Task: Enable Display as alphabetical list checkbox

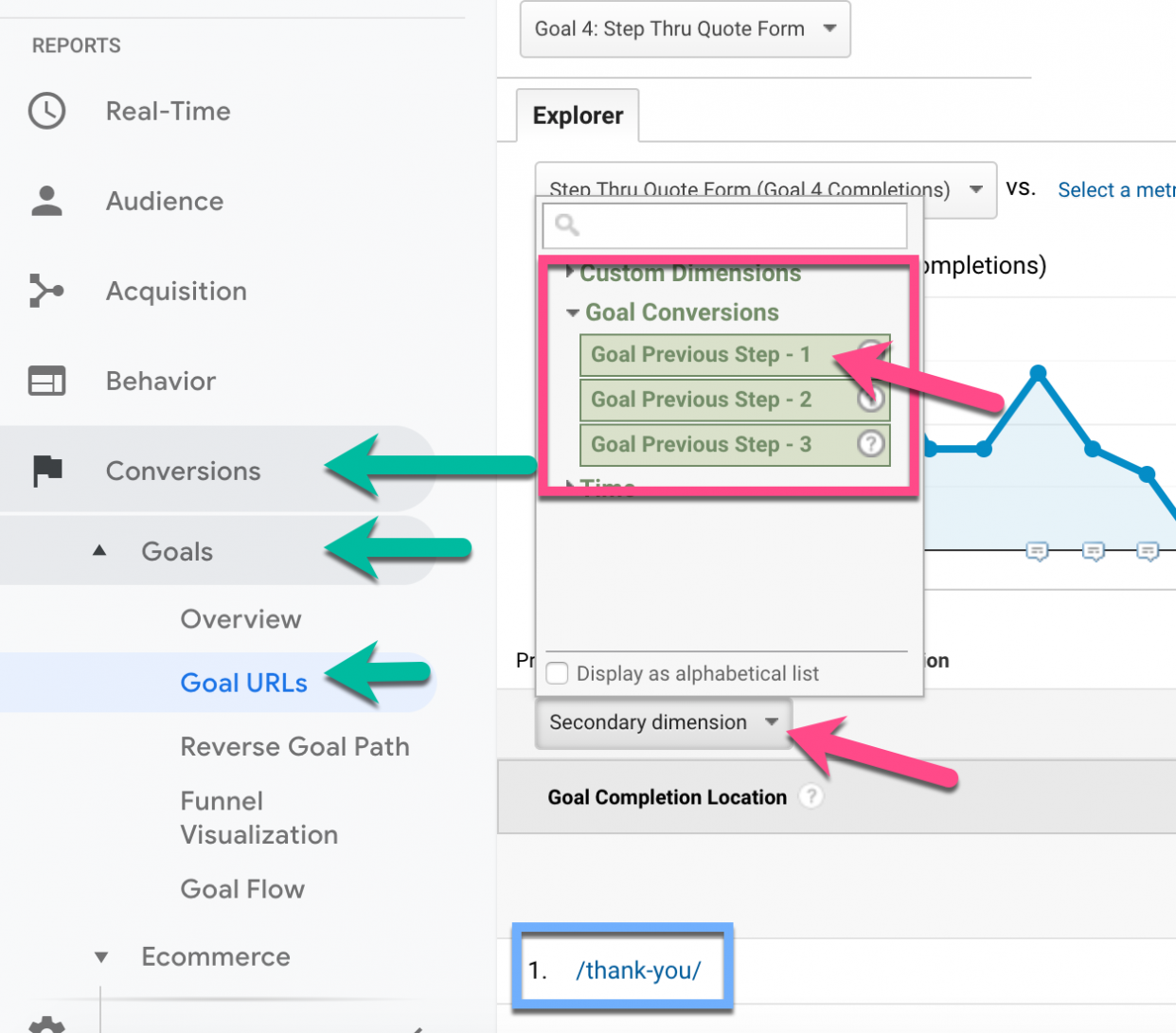Action: (x=558, y=673)
